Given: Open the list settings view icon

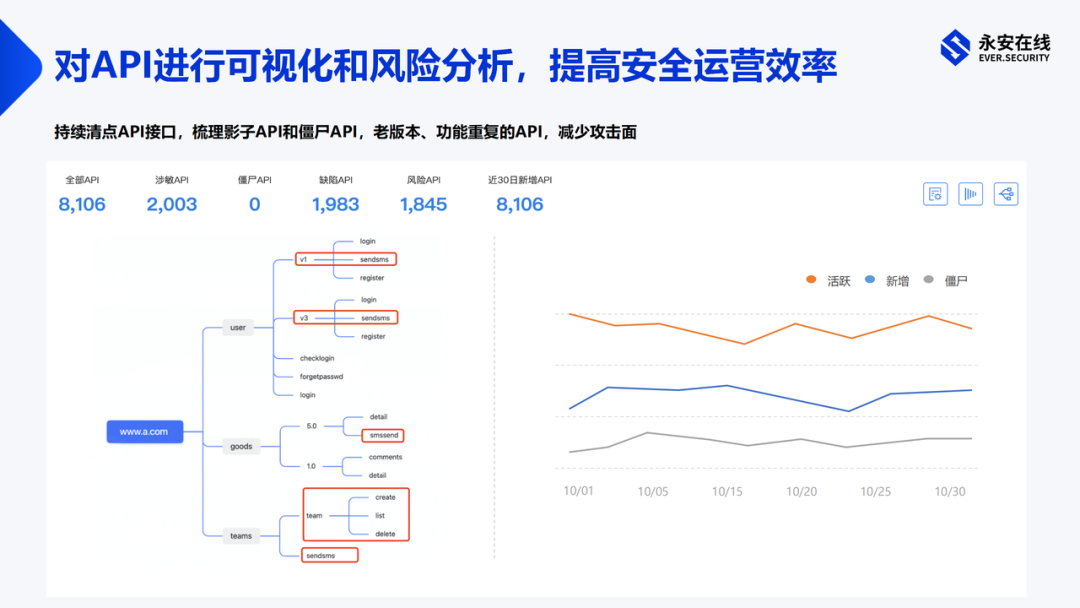Looking at the screenshot, I should (935, 194).
